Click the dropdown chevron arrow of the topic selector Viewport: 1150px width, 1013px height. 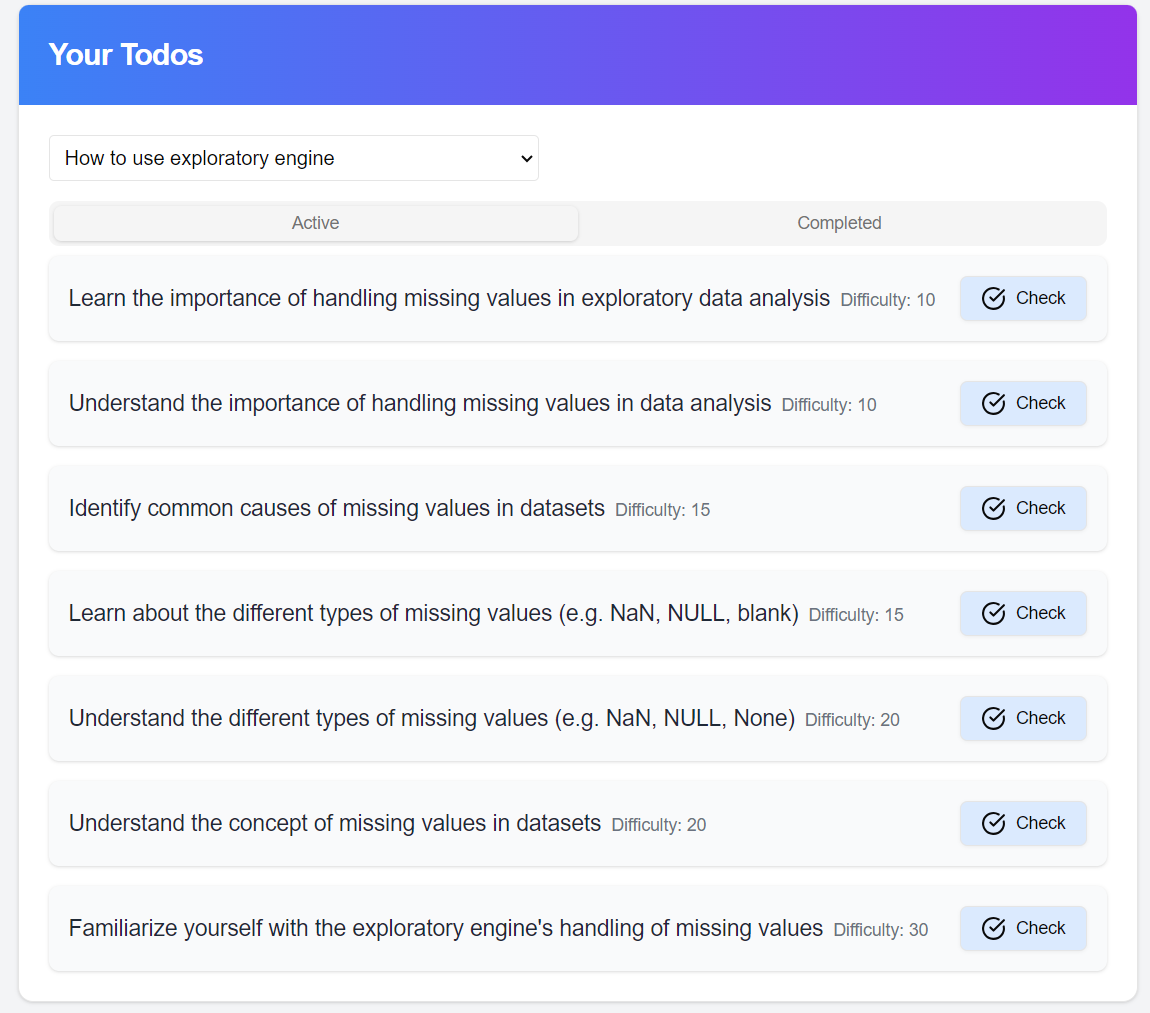click(x=528, y=159)
